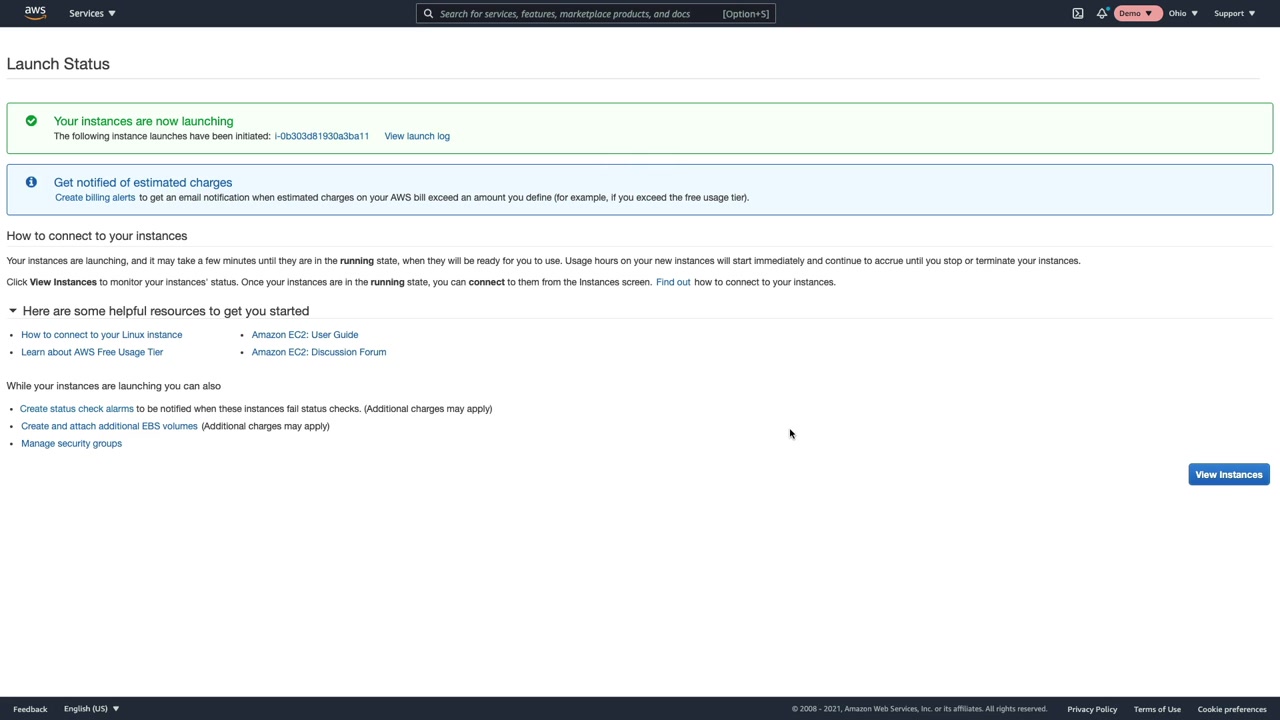
Task: Visit Amazon EC2: Discussion Forum
Action: (319, 352)
